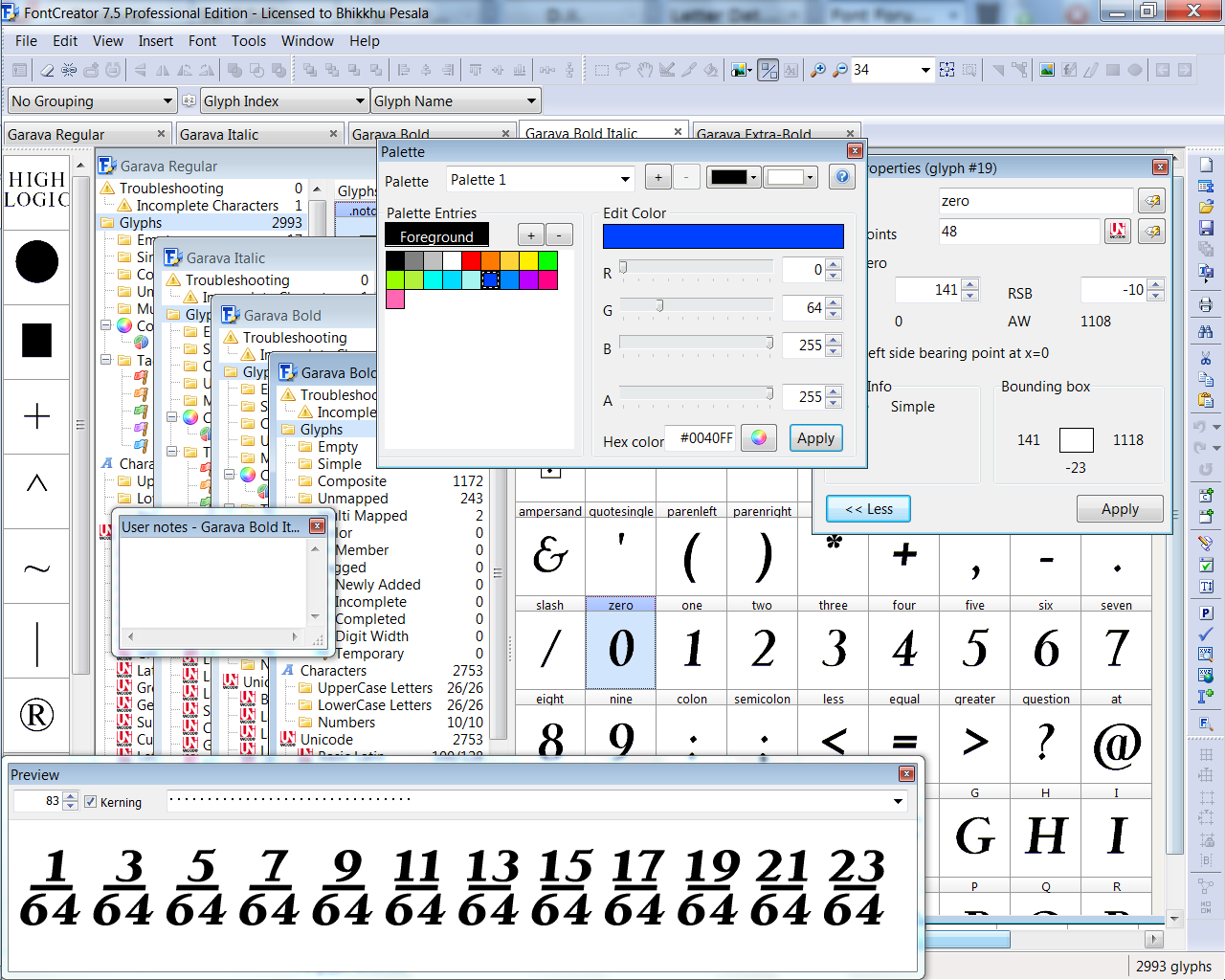The width and height of the screenshot is (1225, 980).
Task: Decrease the RSB -10 stepper
Action: (x=1156, y=295)
